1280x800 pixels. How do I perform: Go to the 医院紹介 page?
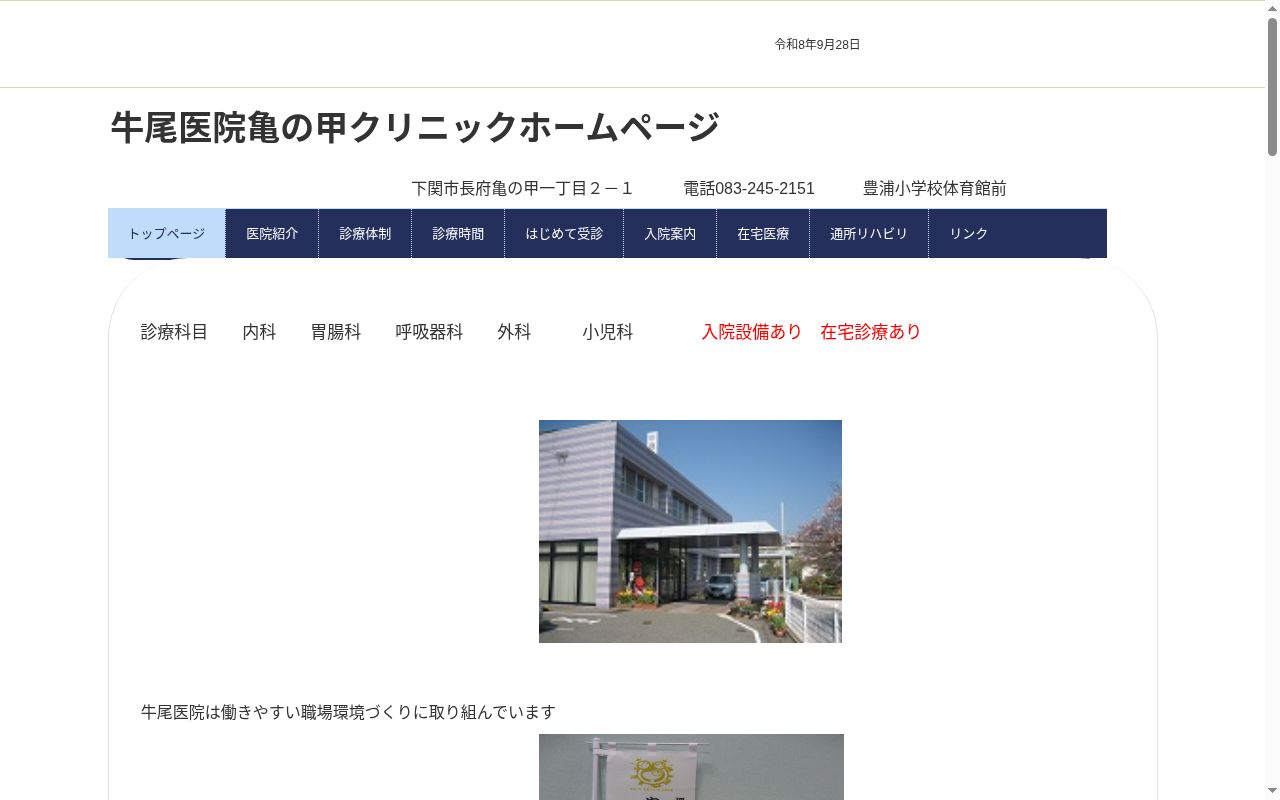point(272,233)
